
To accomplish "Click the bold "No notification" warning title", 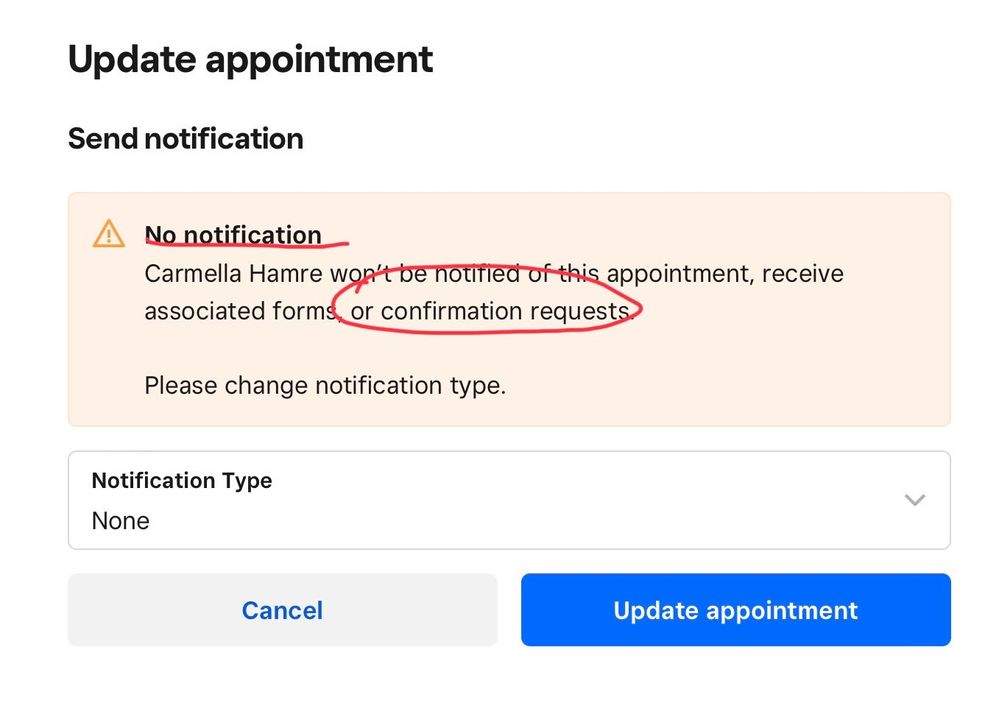I will tap(233, 235).
